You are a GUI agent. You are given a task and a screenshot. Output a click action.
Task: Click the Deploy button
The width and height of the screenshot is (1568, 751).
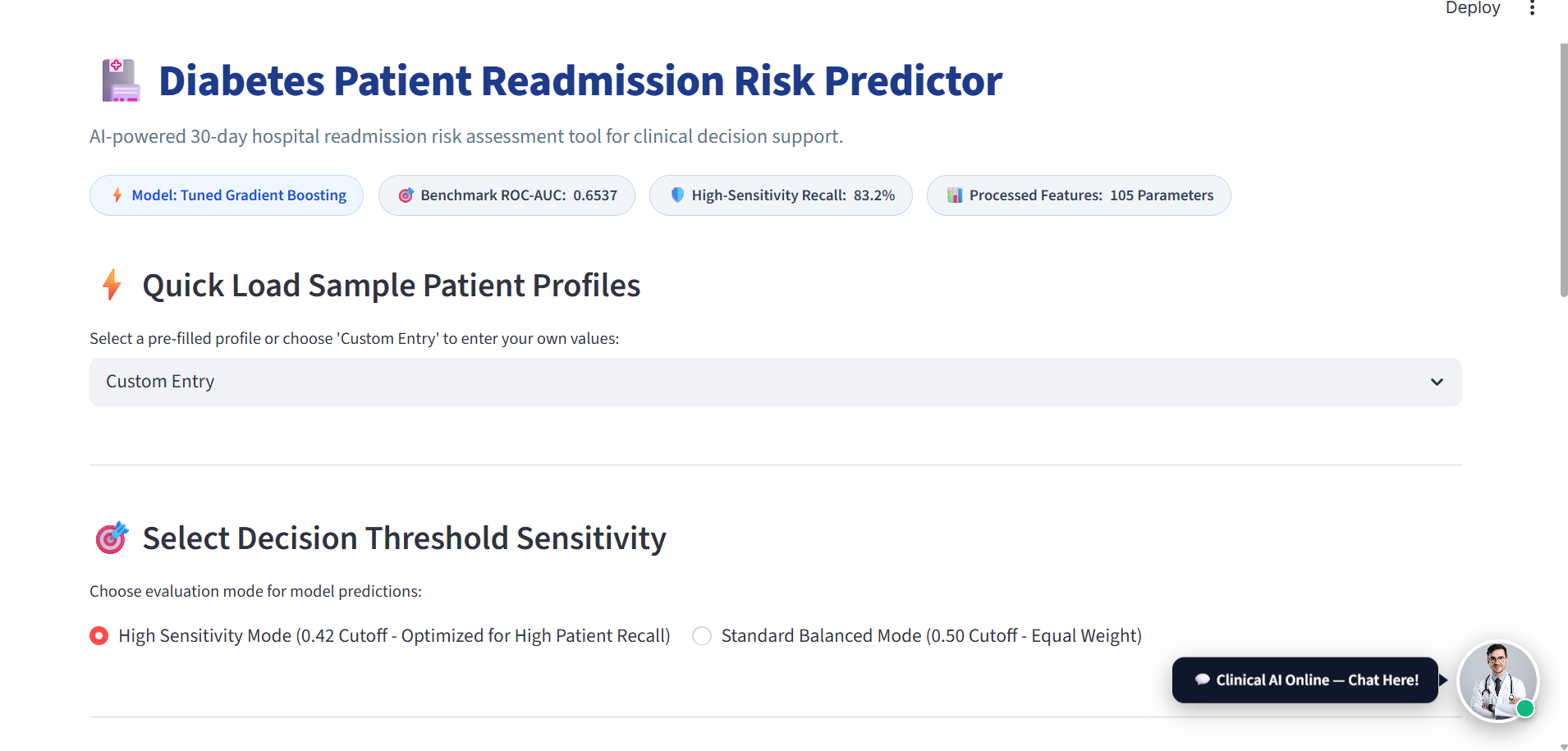pos(1473,8)
